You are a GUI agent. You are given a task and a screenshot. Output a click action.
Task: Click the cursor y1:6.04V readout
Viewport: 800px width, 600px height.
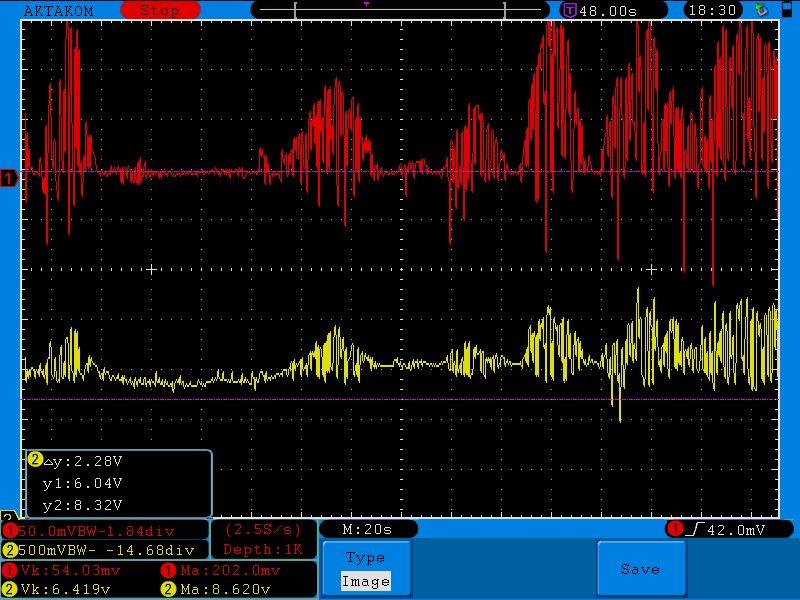[83, 483]
